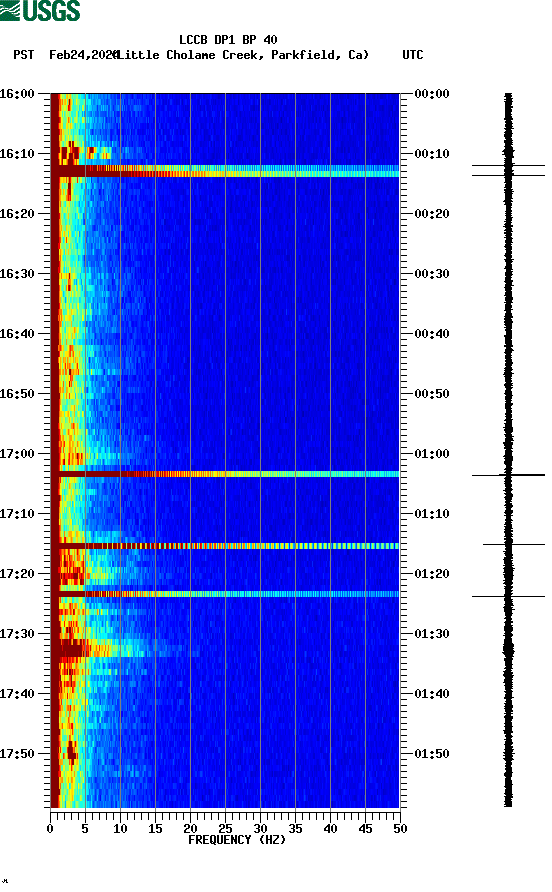Click the 35 Hz frequency axis label
The height and width of the screenshot is (892, 552).
[x=295, y=829]
